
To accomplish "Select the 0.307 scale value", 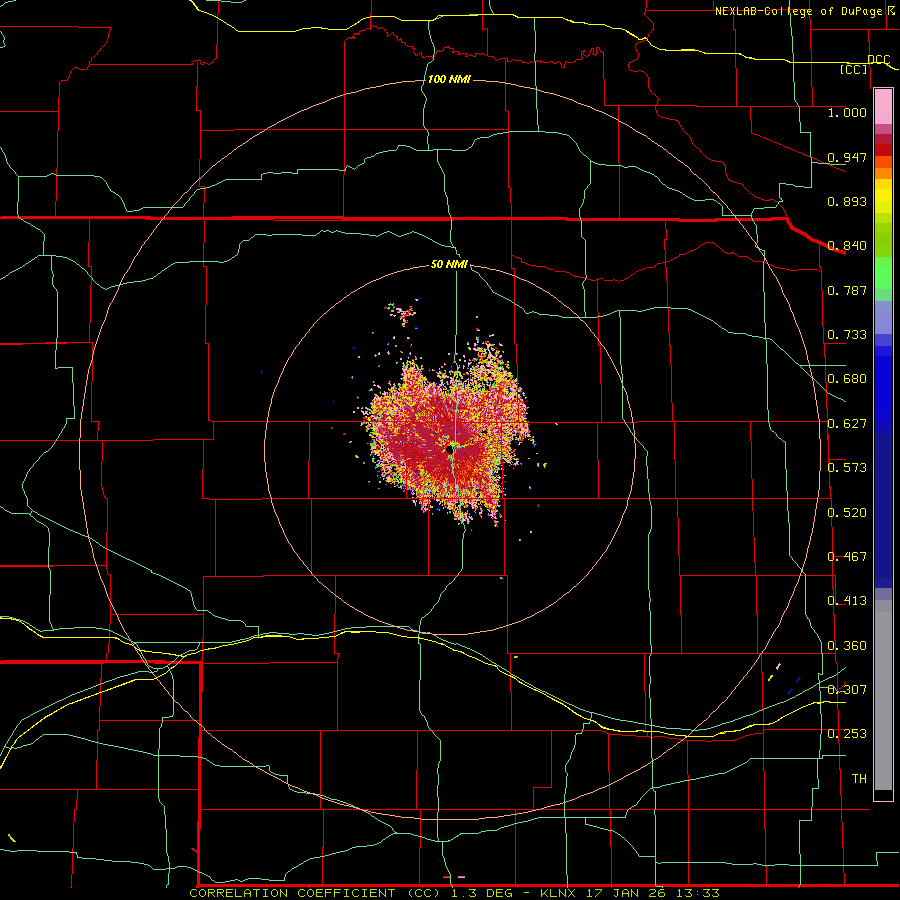I will point(847,690).
